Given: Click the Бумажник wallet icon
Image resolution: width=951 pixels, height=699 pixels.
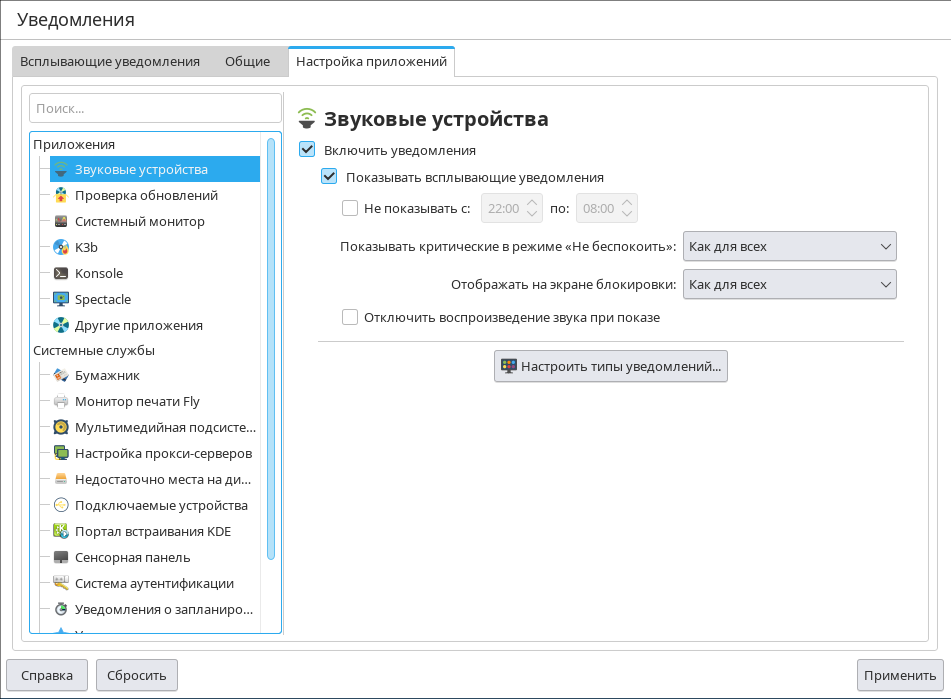Looking at the screenshot, I should click(61, 375).
